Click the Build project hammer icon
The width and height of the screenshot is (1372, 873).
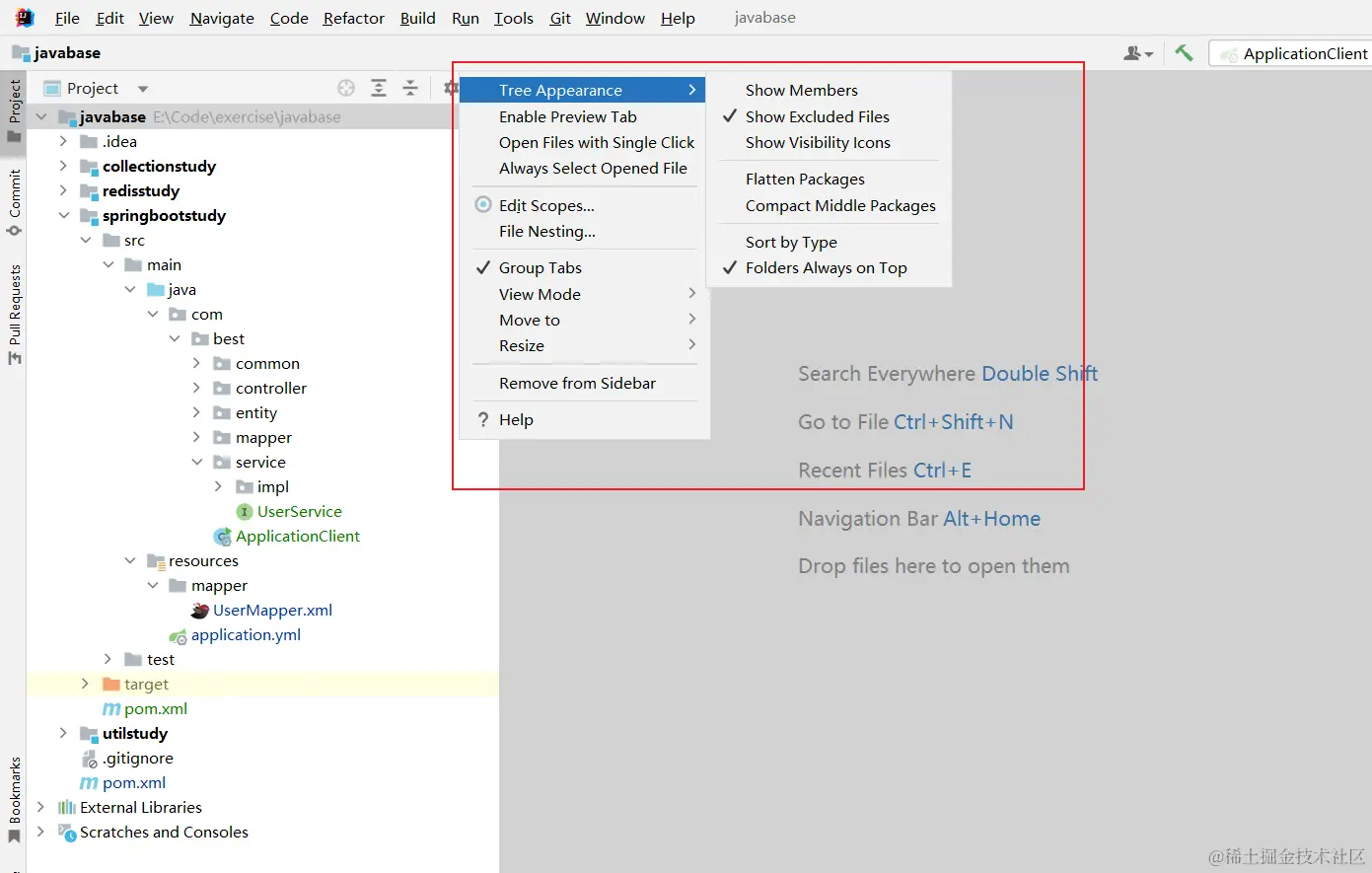point(1184,53)
